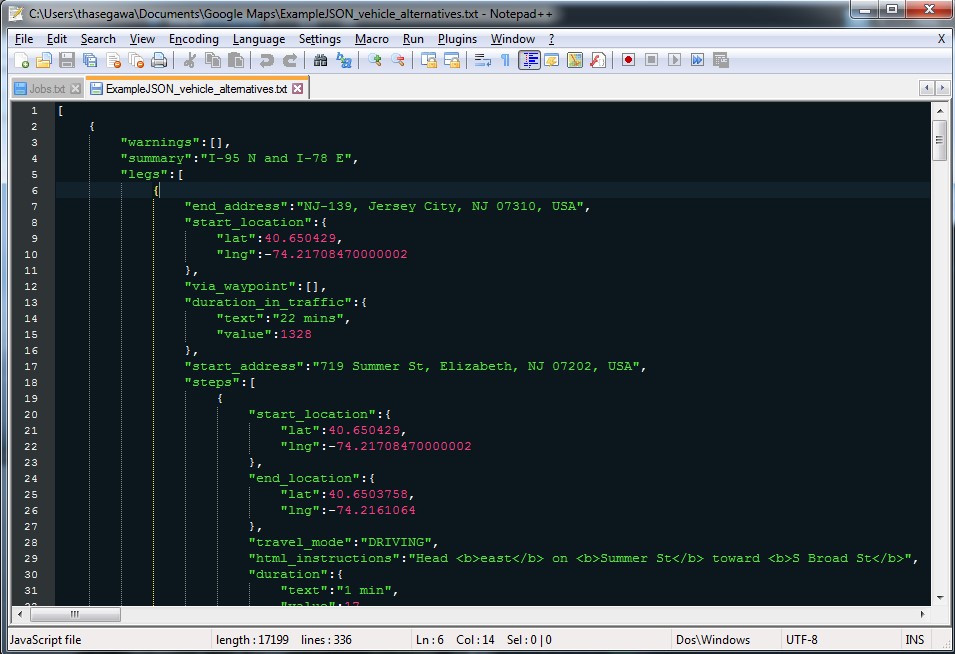Open the View menu

pyautogui.click(x=142, y=39)
